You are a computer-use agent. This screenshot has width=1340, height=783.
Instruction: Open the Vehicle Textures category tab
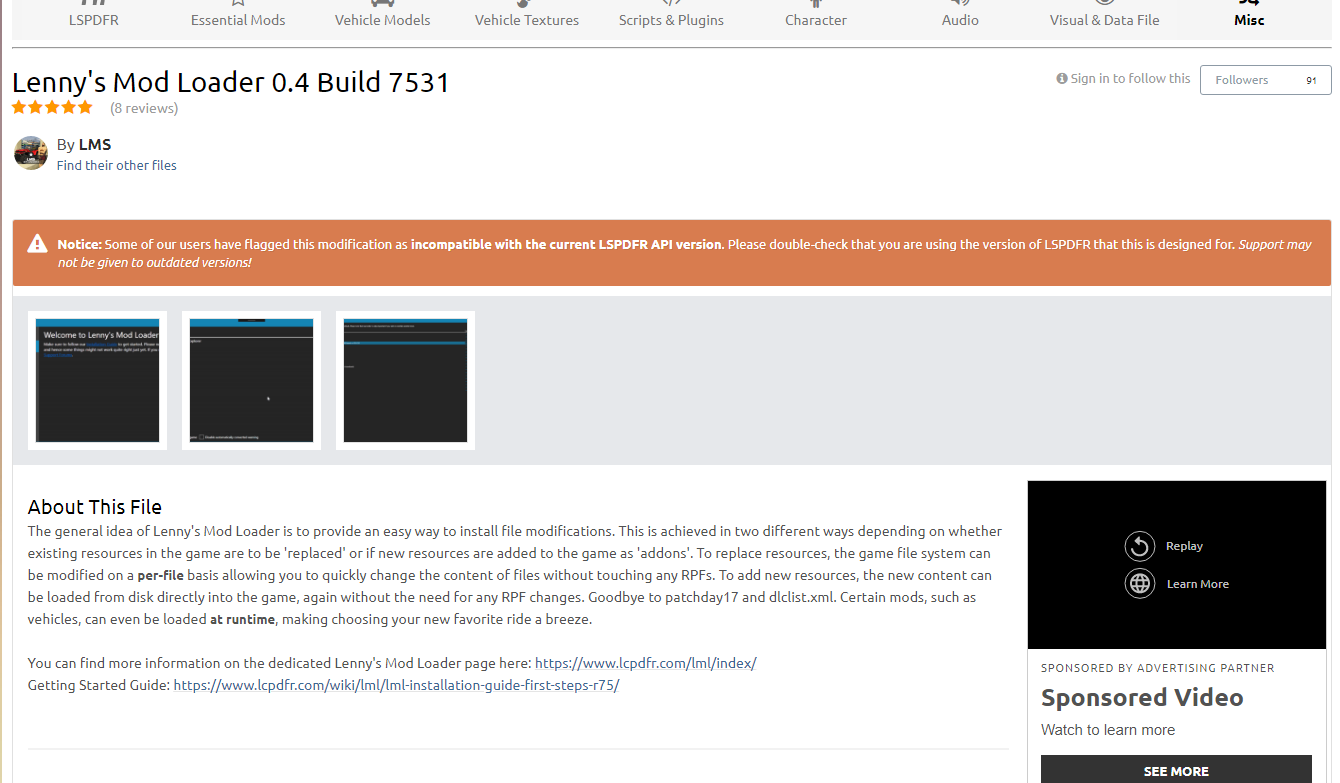click(527, 19)
